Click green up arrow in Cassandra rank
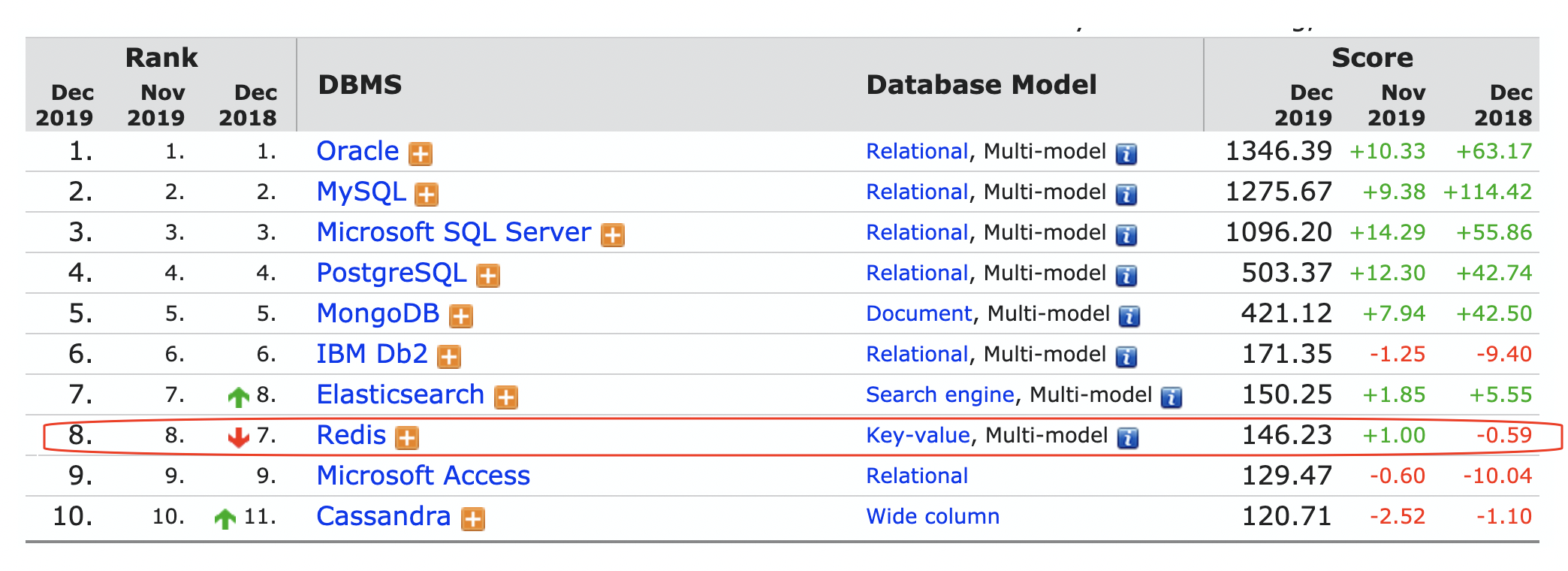1568x571 pixels. click(x=225, y=518)
